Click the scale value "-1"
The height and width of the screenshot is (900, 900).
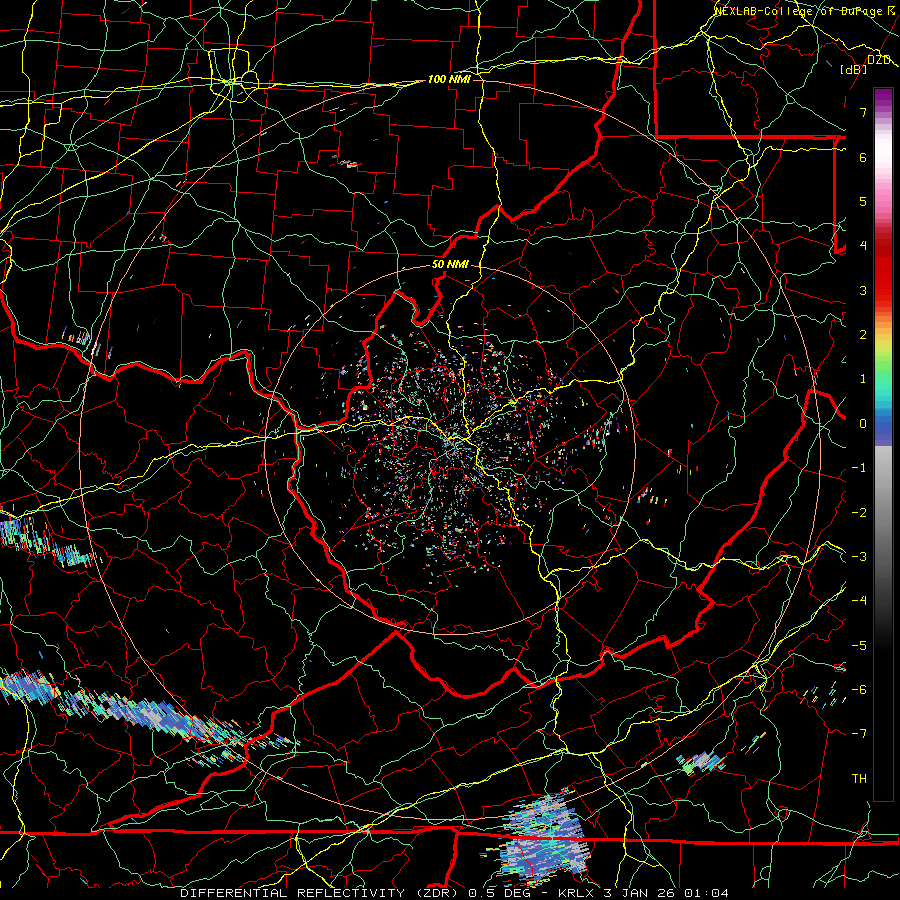[x=859, y=468]
